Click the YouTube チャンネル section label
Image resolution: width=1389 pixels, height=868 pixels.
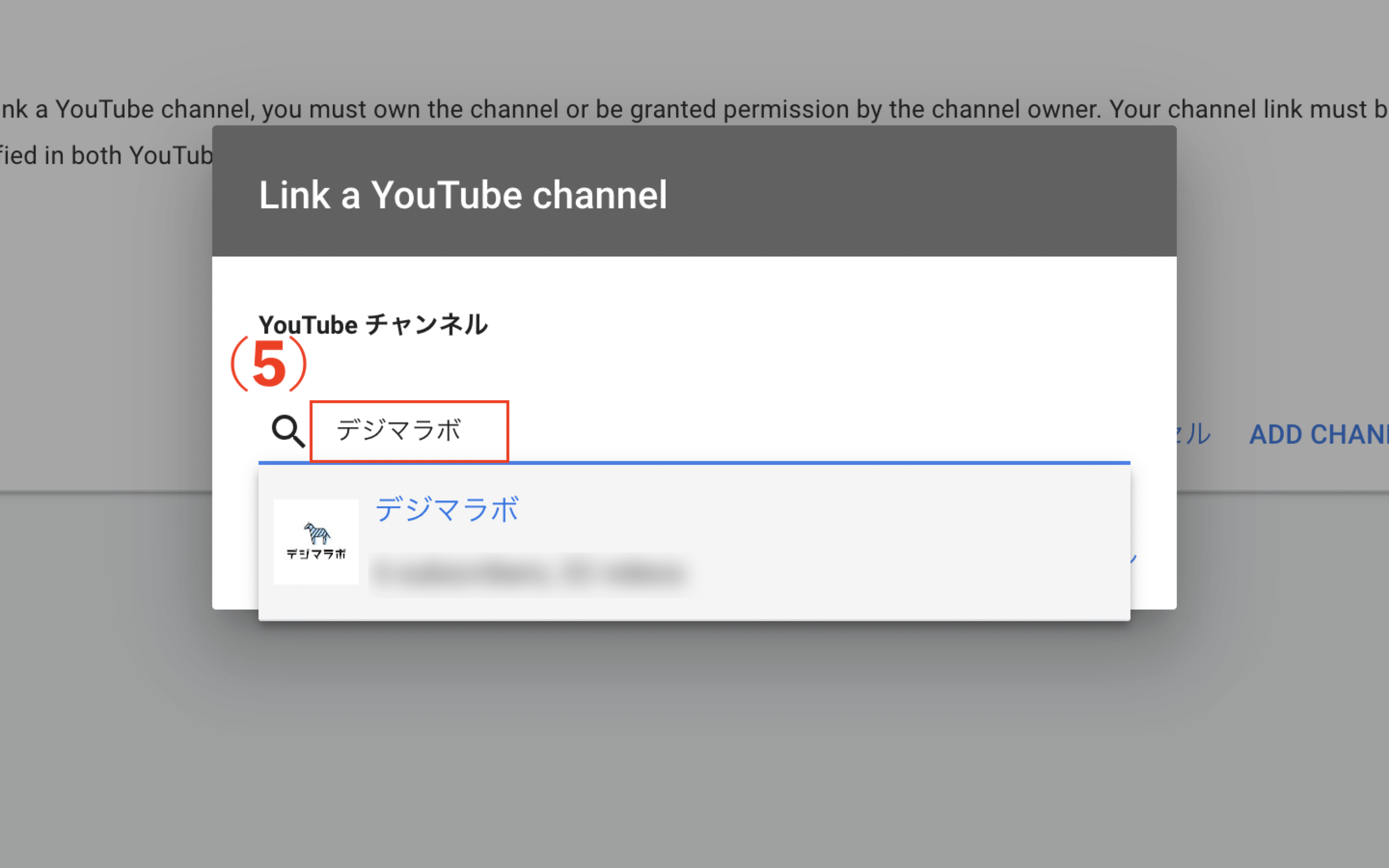coord(373,325)
